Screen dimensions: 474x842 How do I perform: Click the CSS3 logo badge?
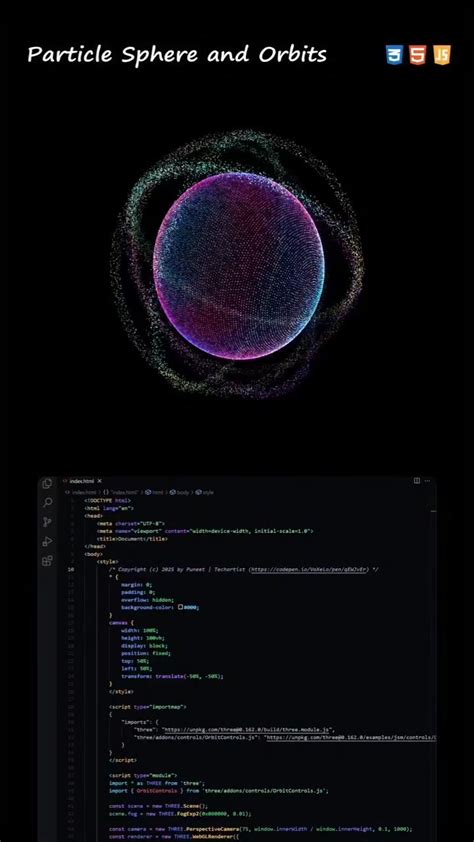(x=394, y=55)
